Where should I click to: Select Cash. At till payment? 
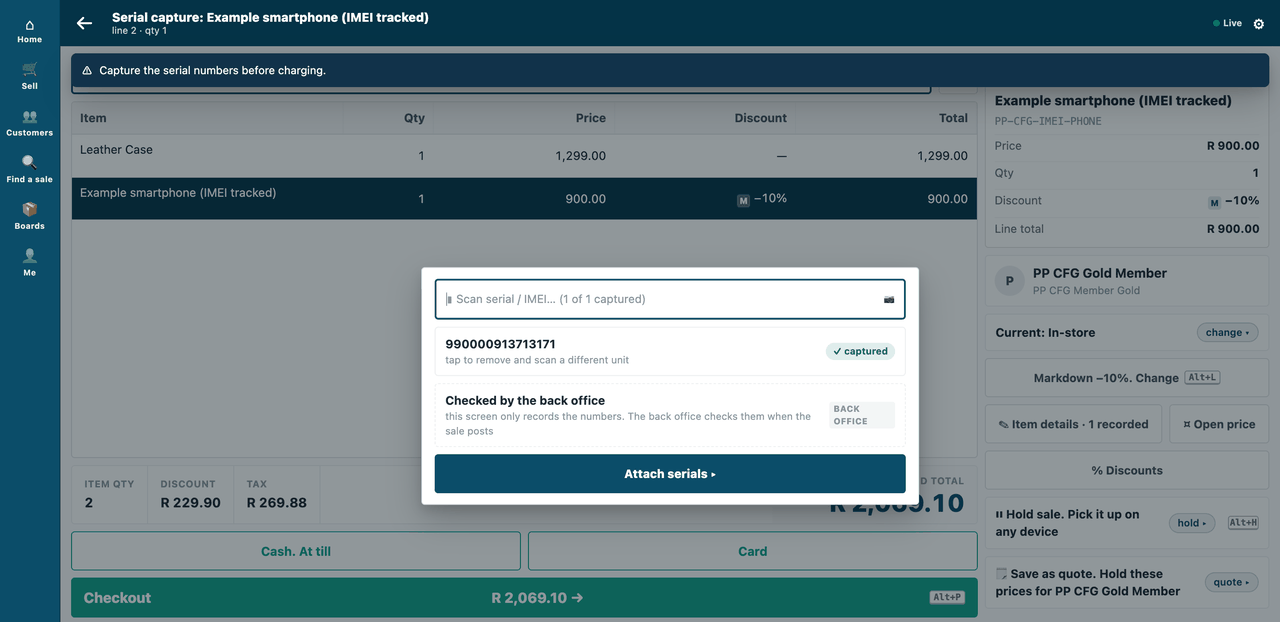coord(296,551)
